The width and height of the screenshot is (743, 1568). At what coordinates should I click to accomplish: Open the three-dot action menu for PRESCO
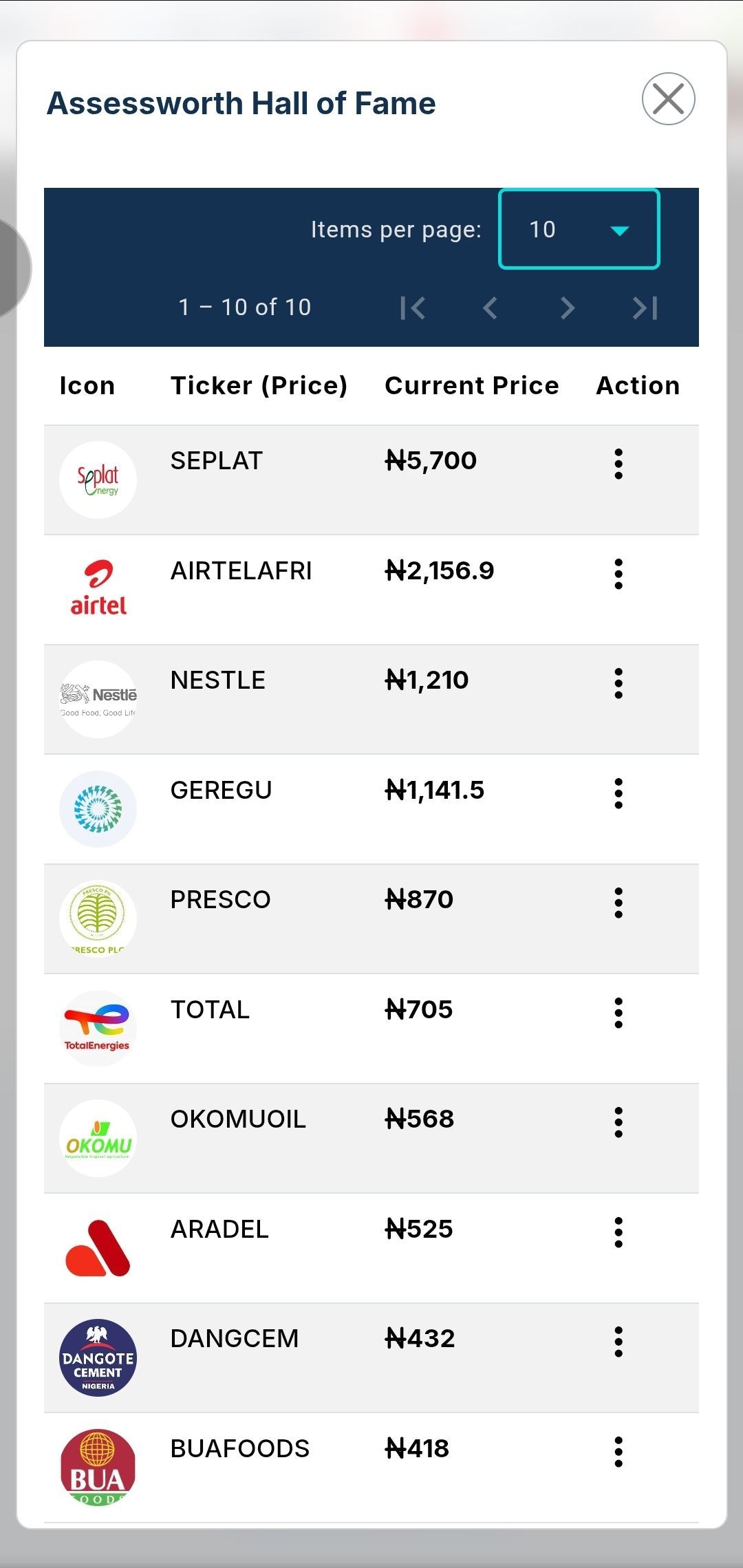click(618, 903)
